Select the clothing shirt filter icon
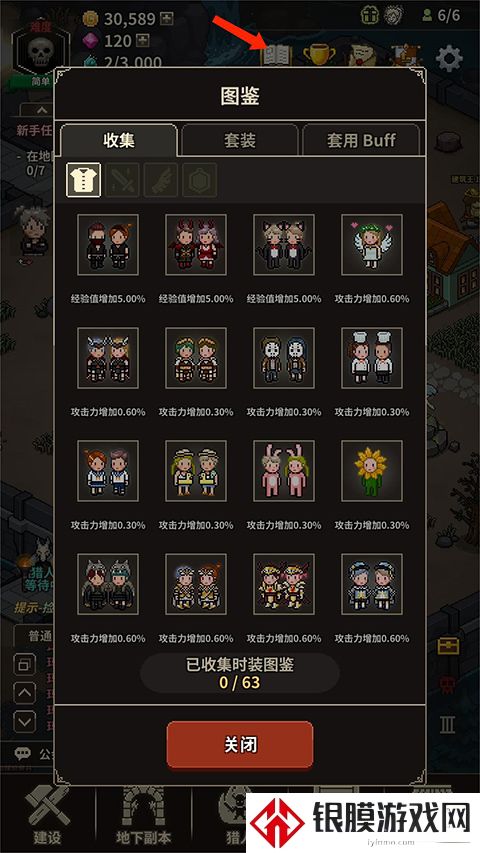This screenshot has width=480, height=853. pyautogui.click(x=83, y=180)
